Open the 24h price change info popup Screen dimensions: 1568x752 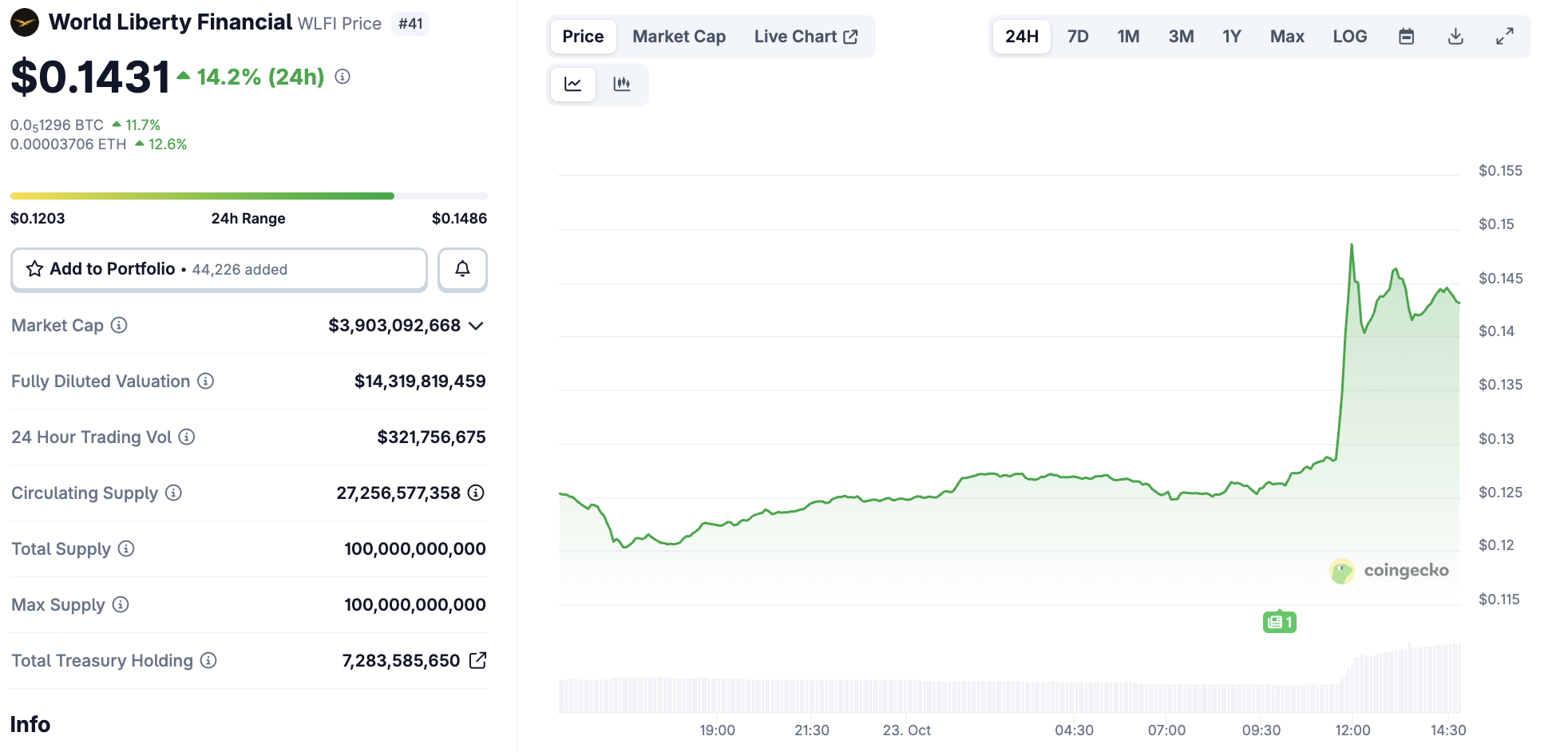coord(343,77)
